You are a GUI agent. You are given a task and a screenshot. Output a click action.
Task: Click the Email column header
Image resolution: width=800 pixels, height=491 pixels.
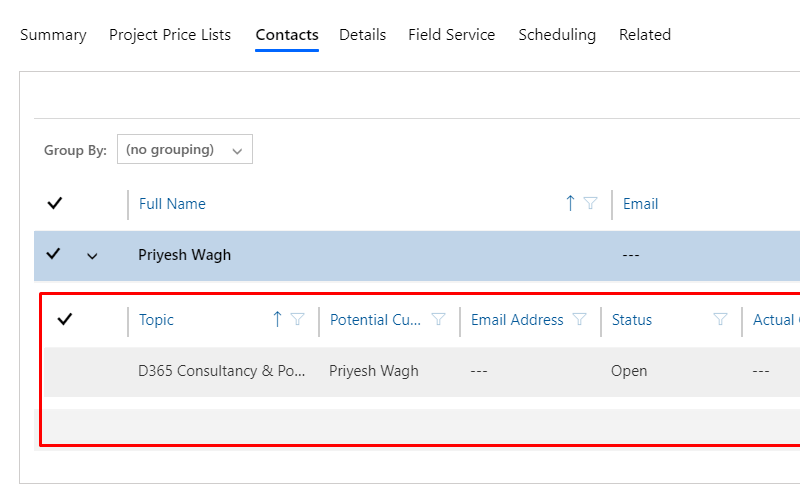coord(640,204)
